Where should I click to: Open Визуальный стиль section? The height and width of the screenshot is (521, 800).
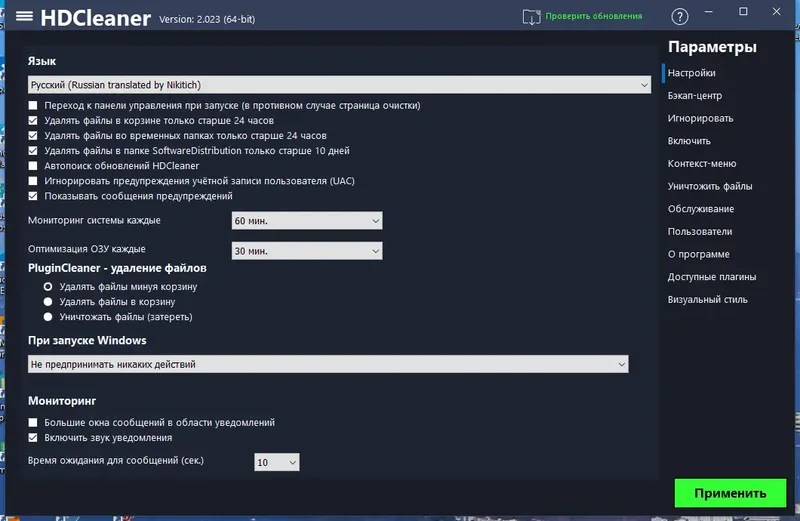click(707, 300)
